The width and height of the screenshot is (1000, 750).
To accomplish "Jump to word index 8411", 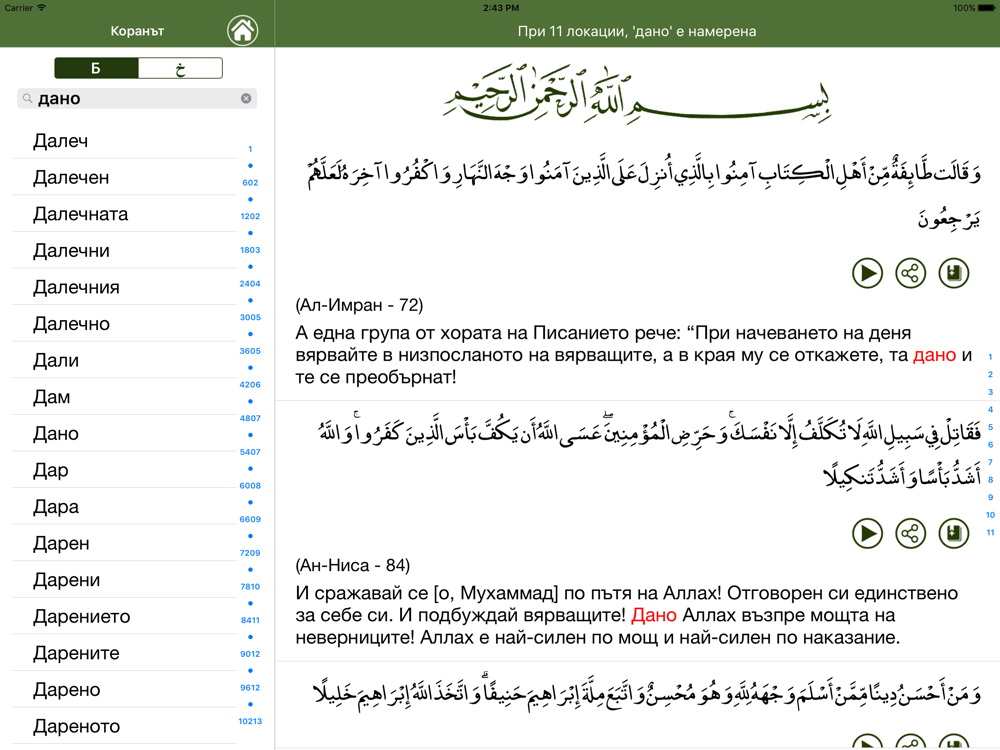I will [250, 620].
